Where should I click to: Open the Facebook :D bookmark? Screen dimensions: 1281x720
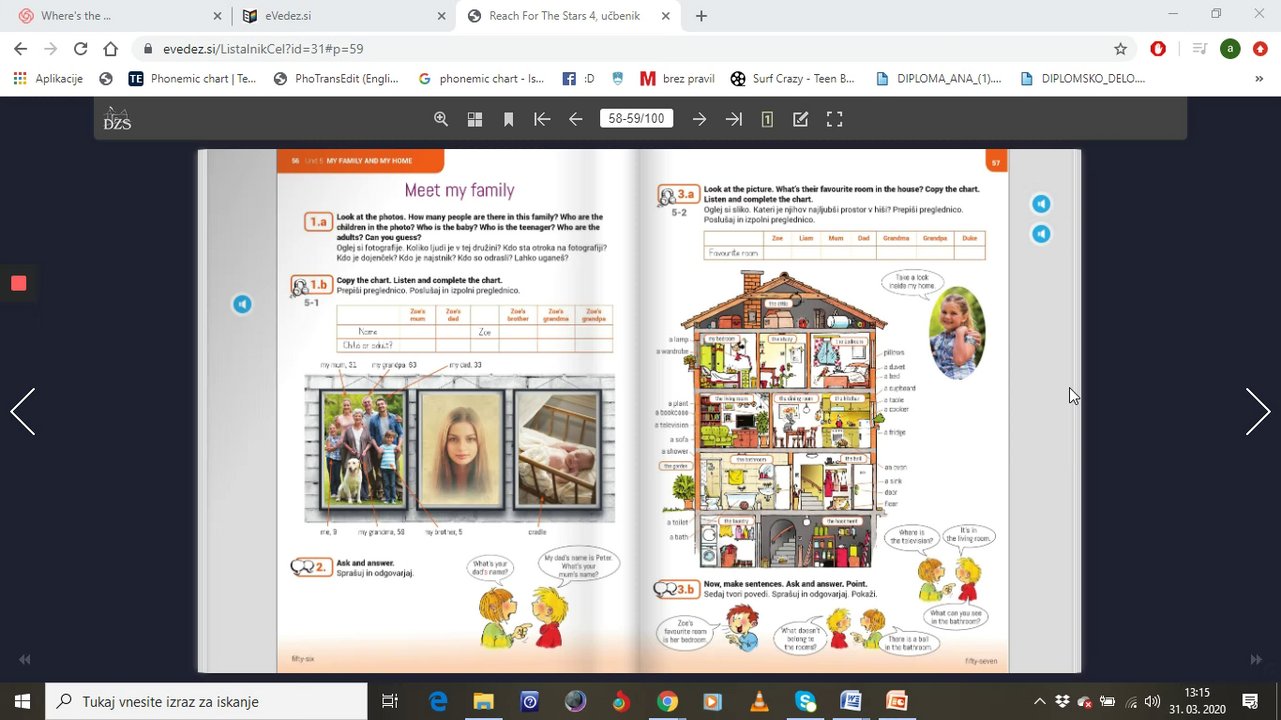pos(578,78)
